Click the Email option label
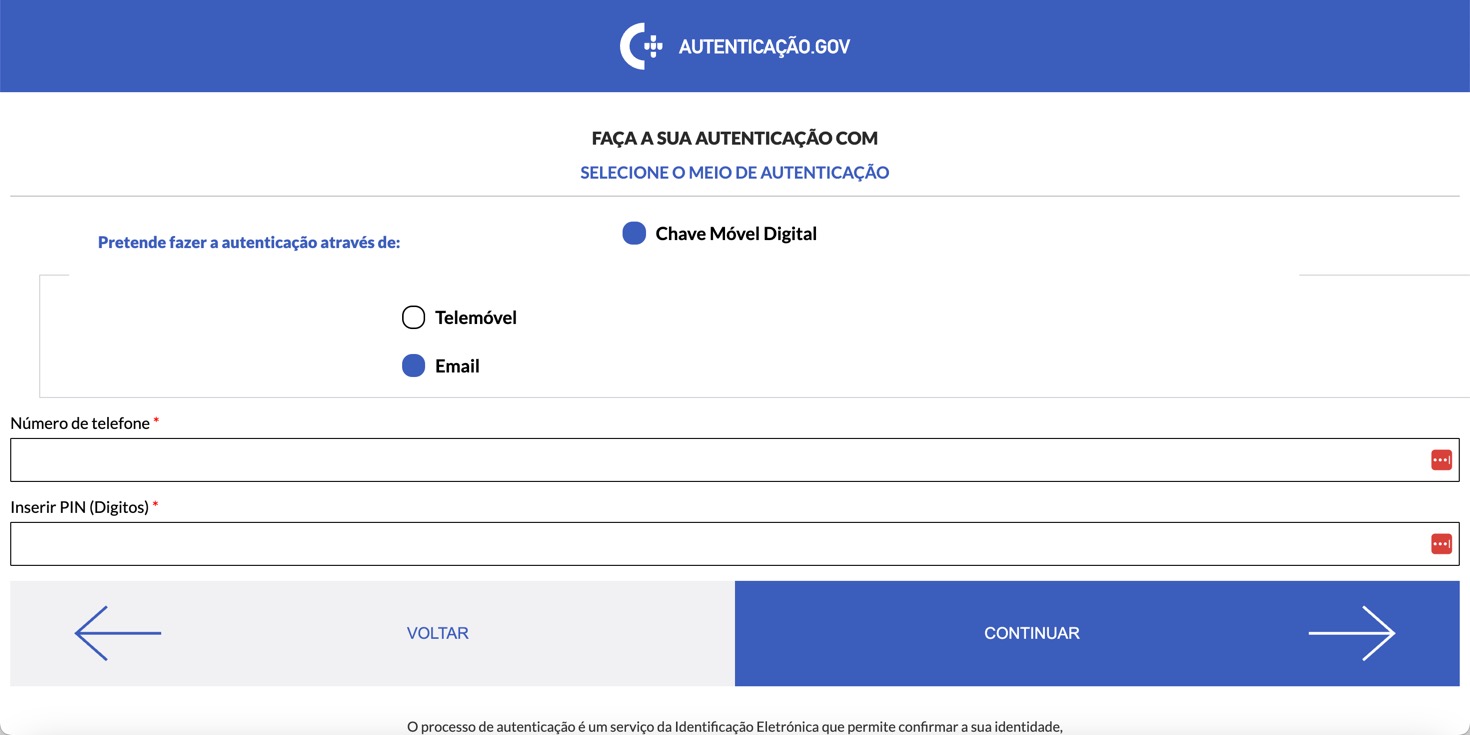The image size is (1470, 735). (457, 366)
